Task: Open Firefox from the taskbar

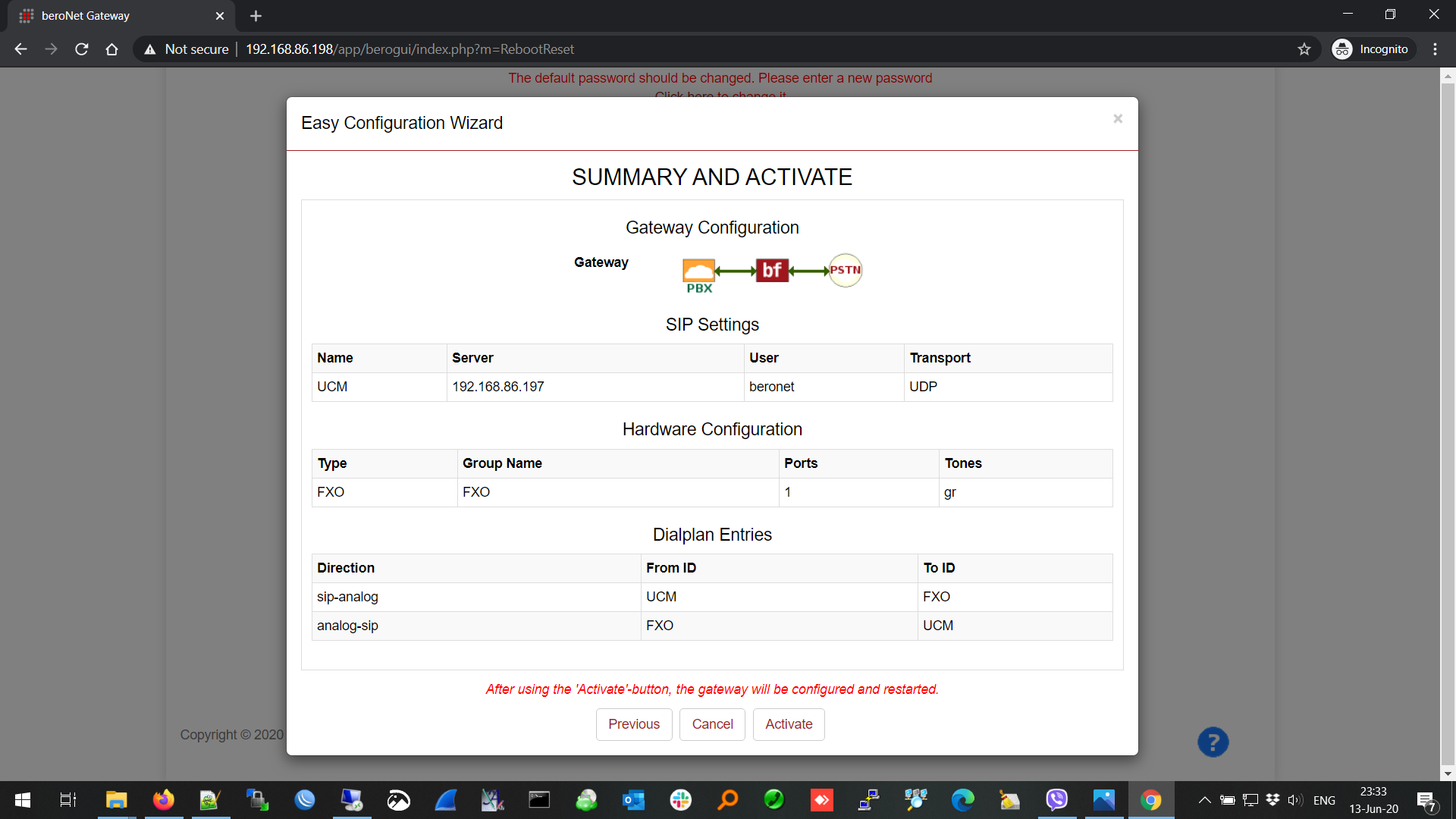Action: click(163, 800)
